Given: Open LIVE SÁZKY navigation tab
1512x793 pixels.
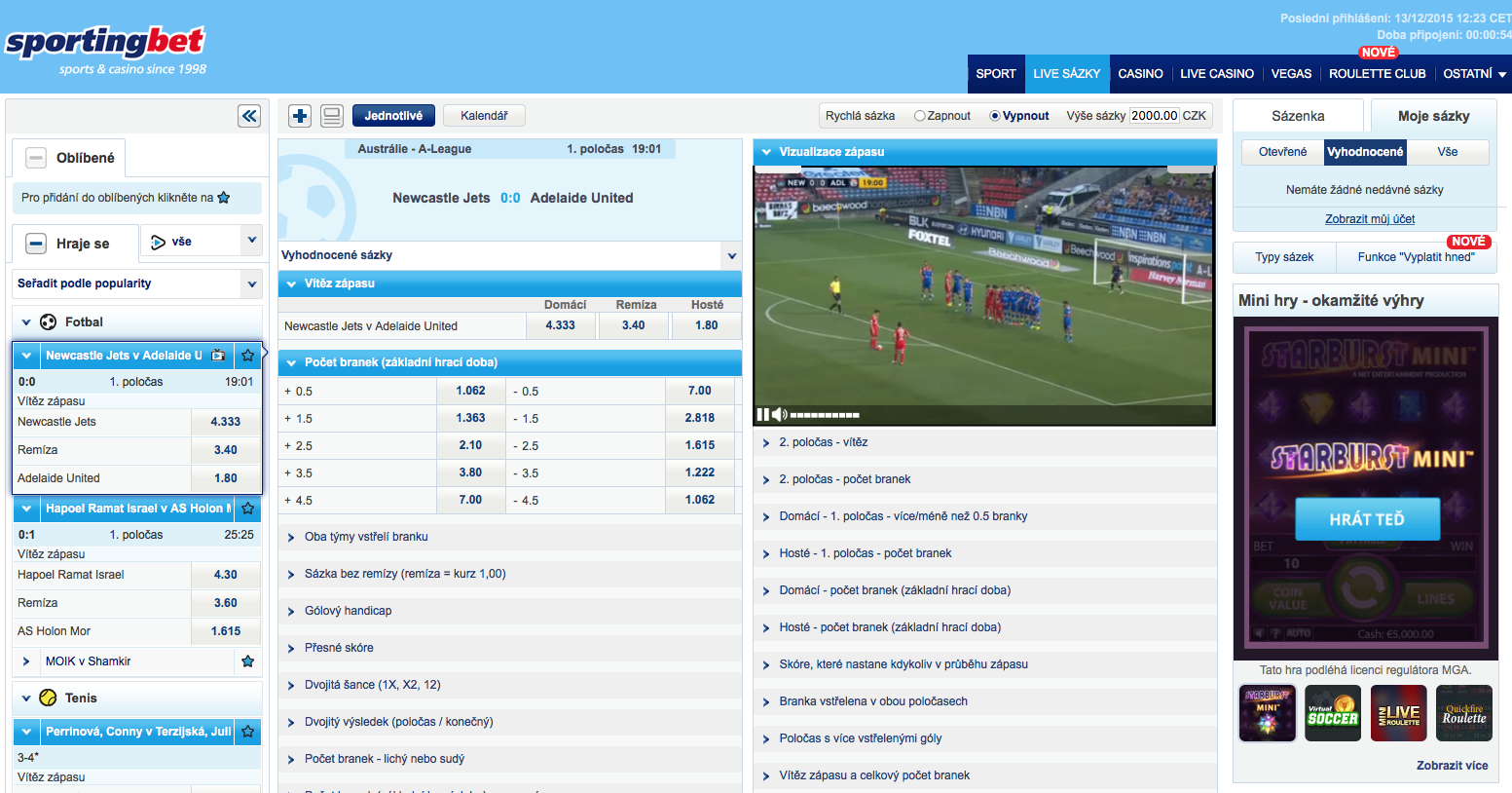Looking at the screenshot, I should (1067, 74).
